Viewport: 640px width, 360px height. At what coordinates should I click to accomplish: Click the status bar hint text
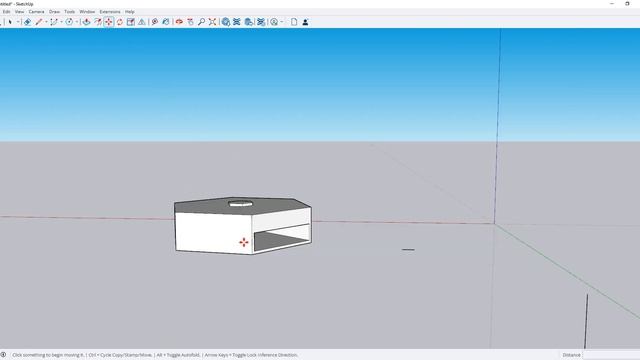pyautogui.click(x=155, y=355)
